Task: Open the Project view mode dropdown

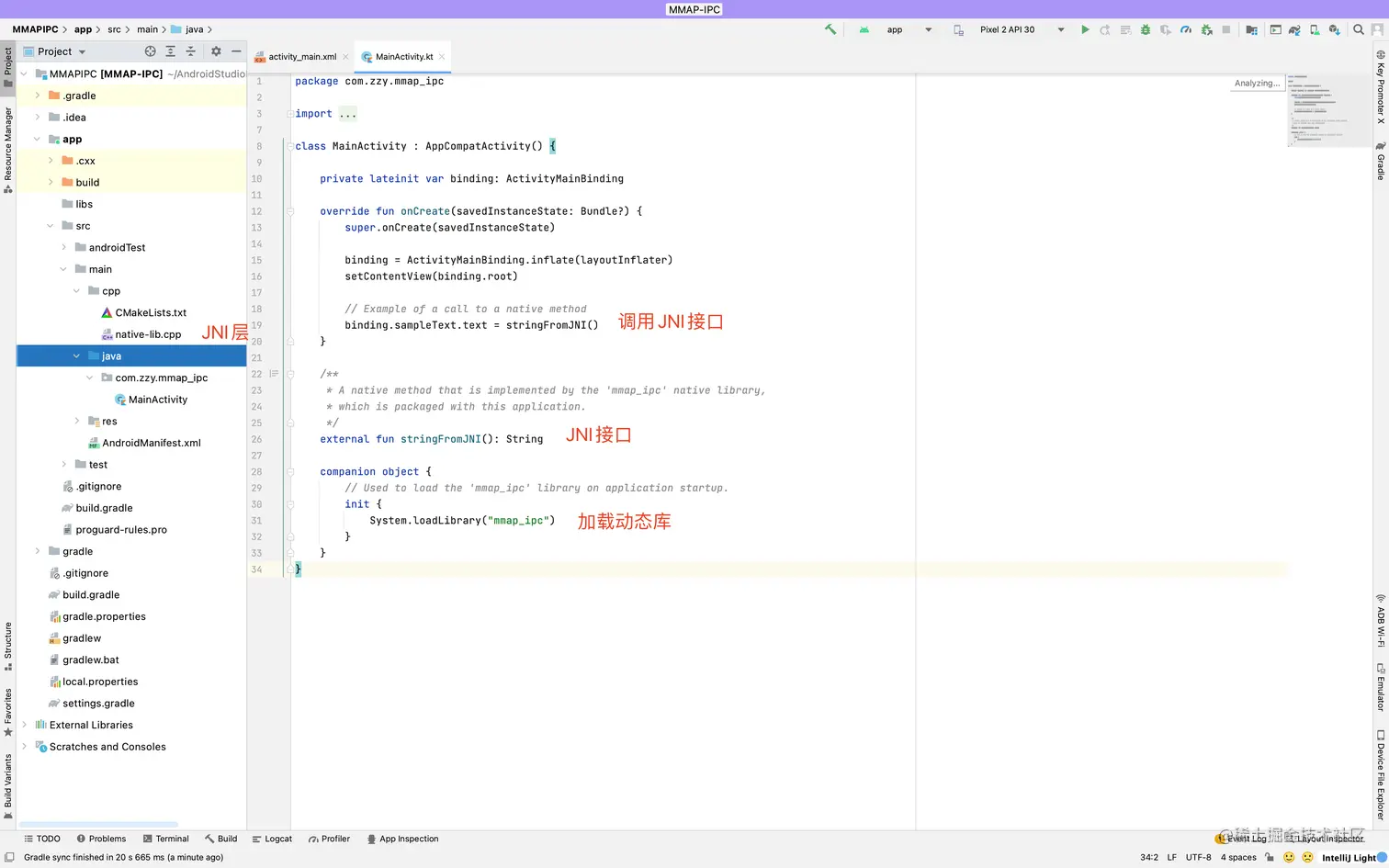Action: 55,51
